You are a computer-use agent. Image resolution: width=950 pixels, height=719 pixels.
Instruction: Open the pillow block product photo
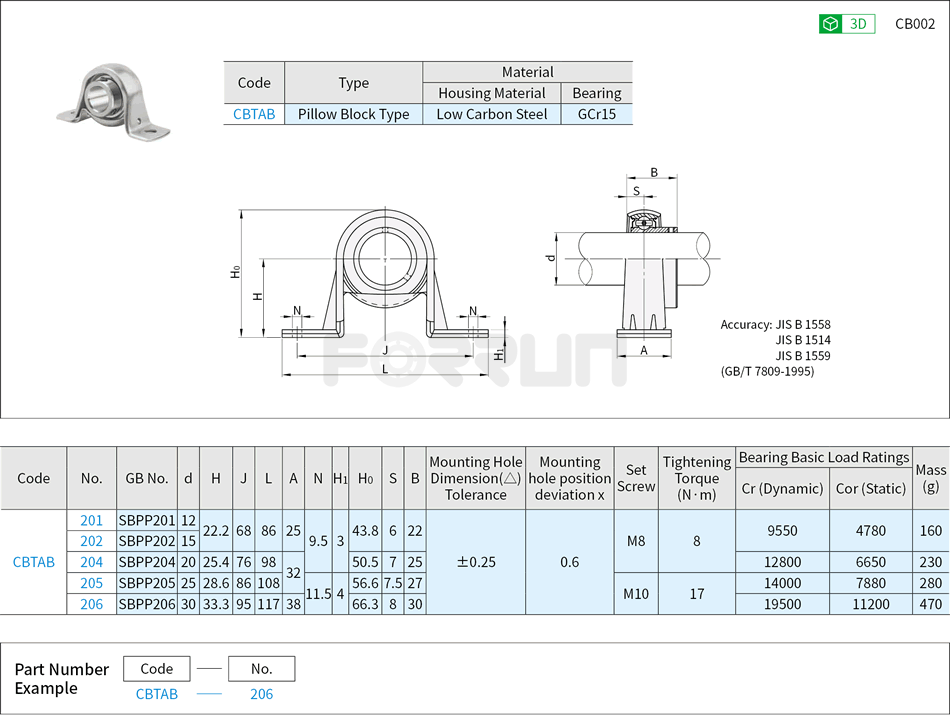[x=111, y=98]
